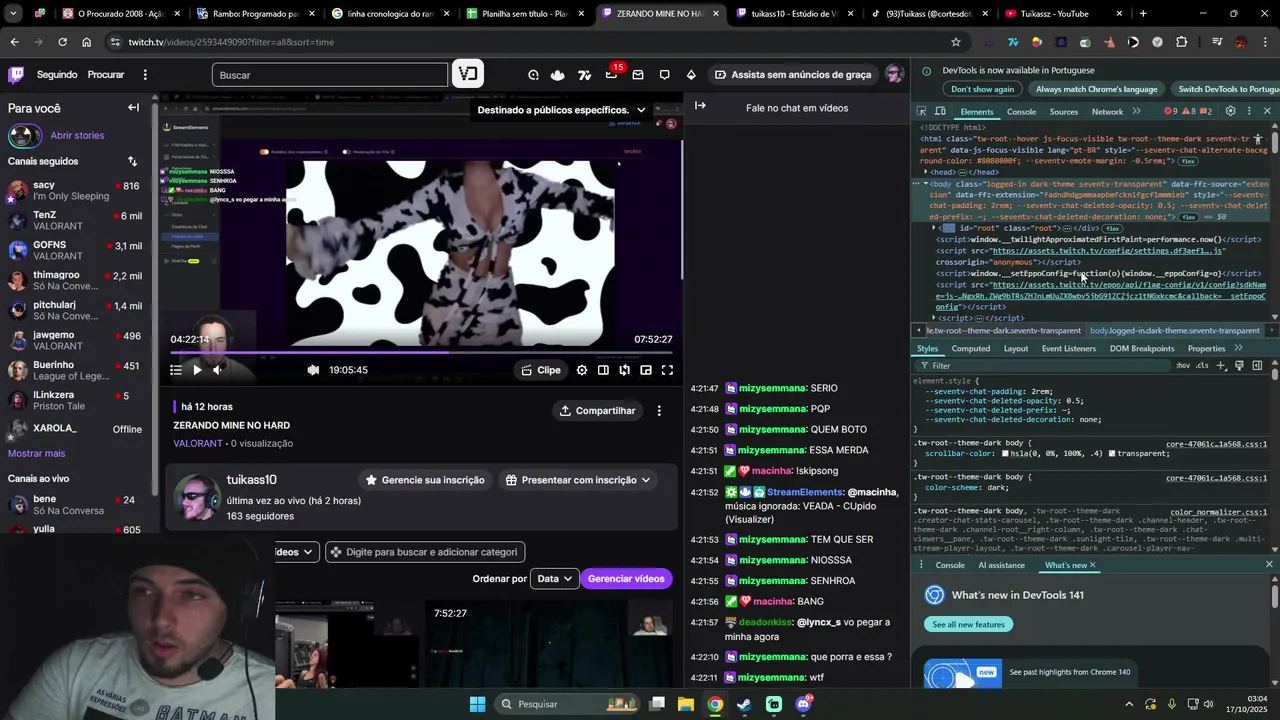Image resolution: width=1280 pixels, height=720 pixels.
Task: Open whispers speech bubble icon
Action: tap(664, 75)
